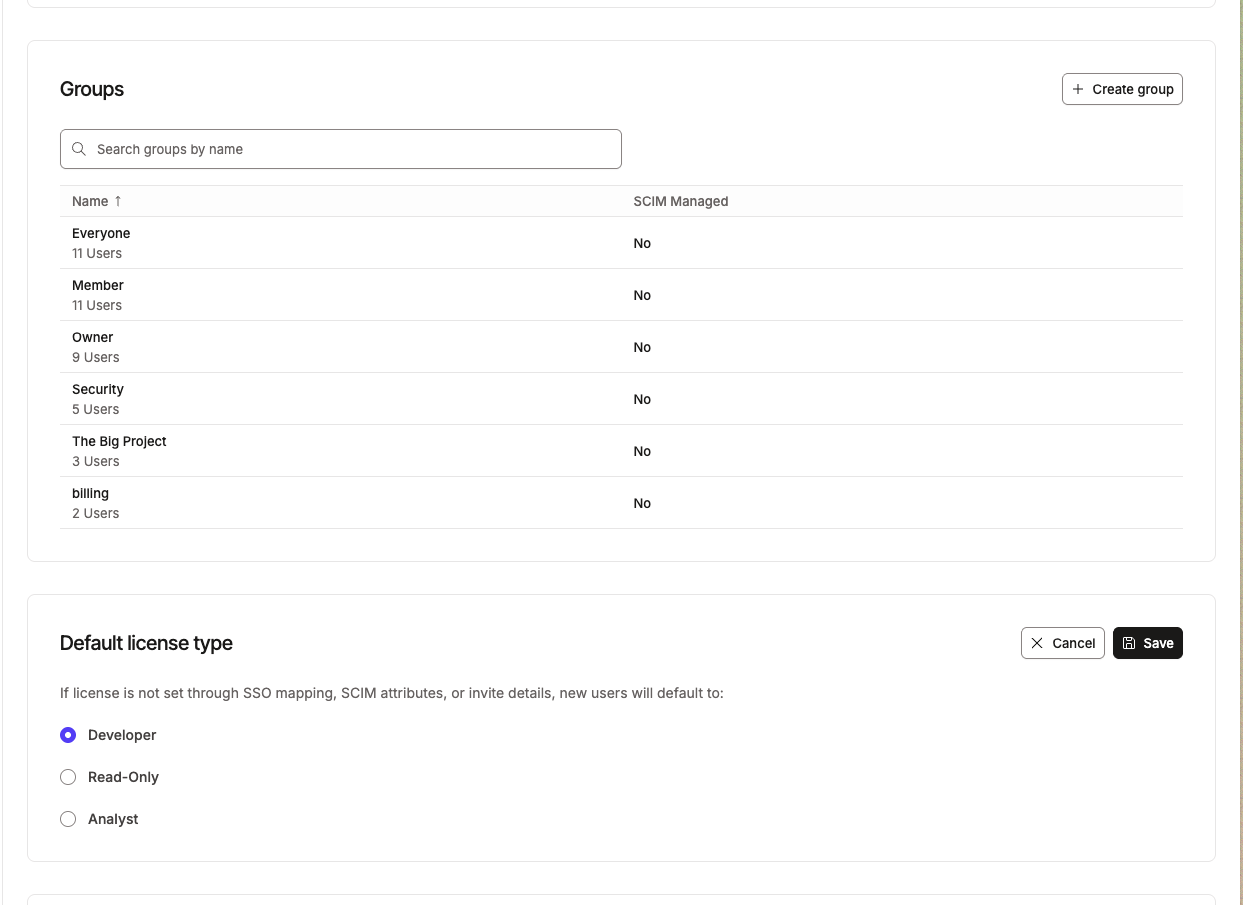Click the SCIM value No for Member

tap(642, 295)
